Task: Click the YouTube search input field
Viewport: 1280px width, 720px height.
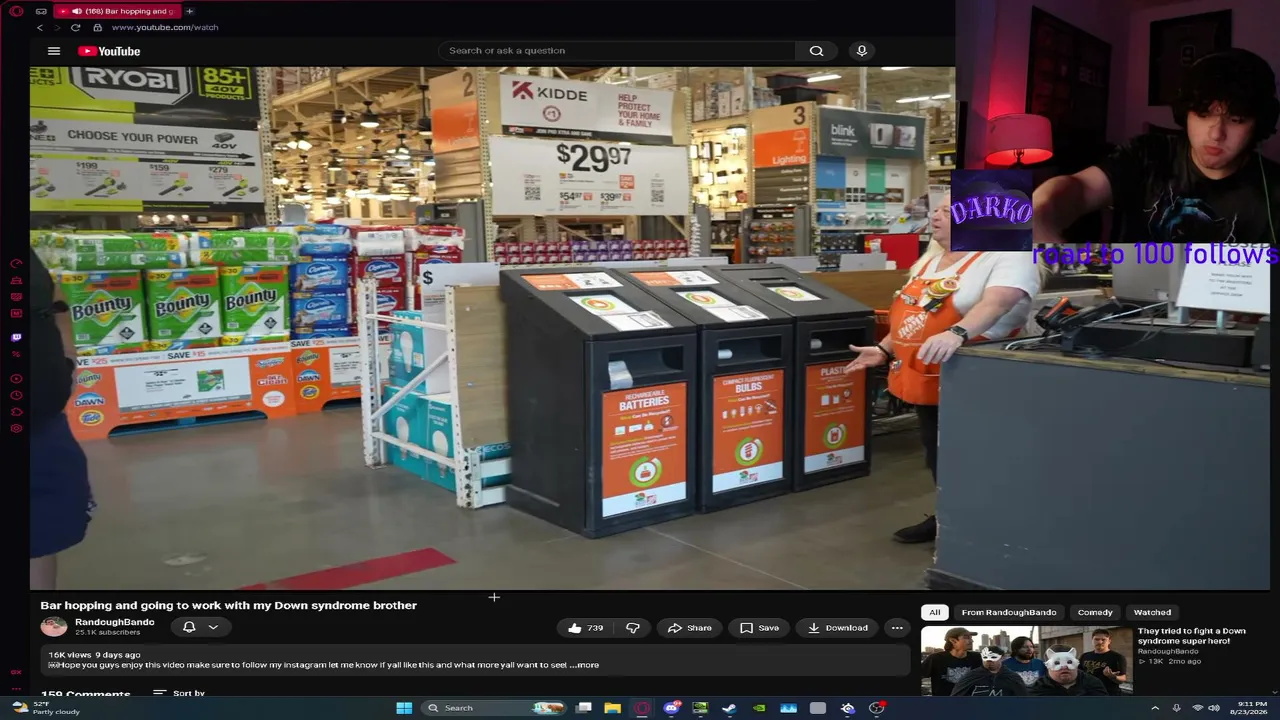Action: (617, 51)
